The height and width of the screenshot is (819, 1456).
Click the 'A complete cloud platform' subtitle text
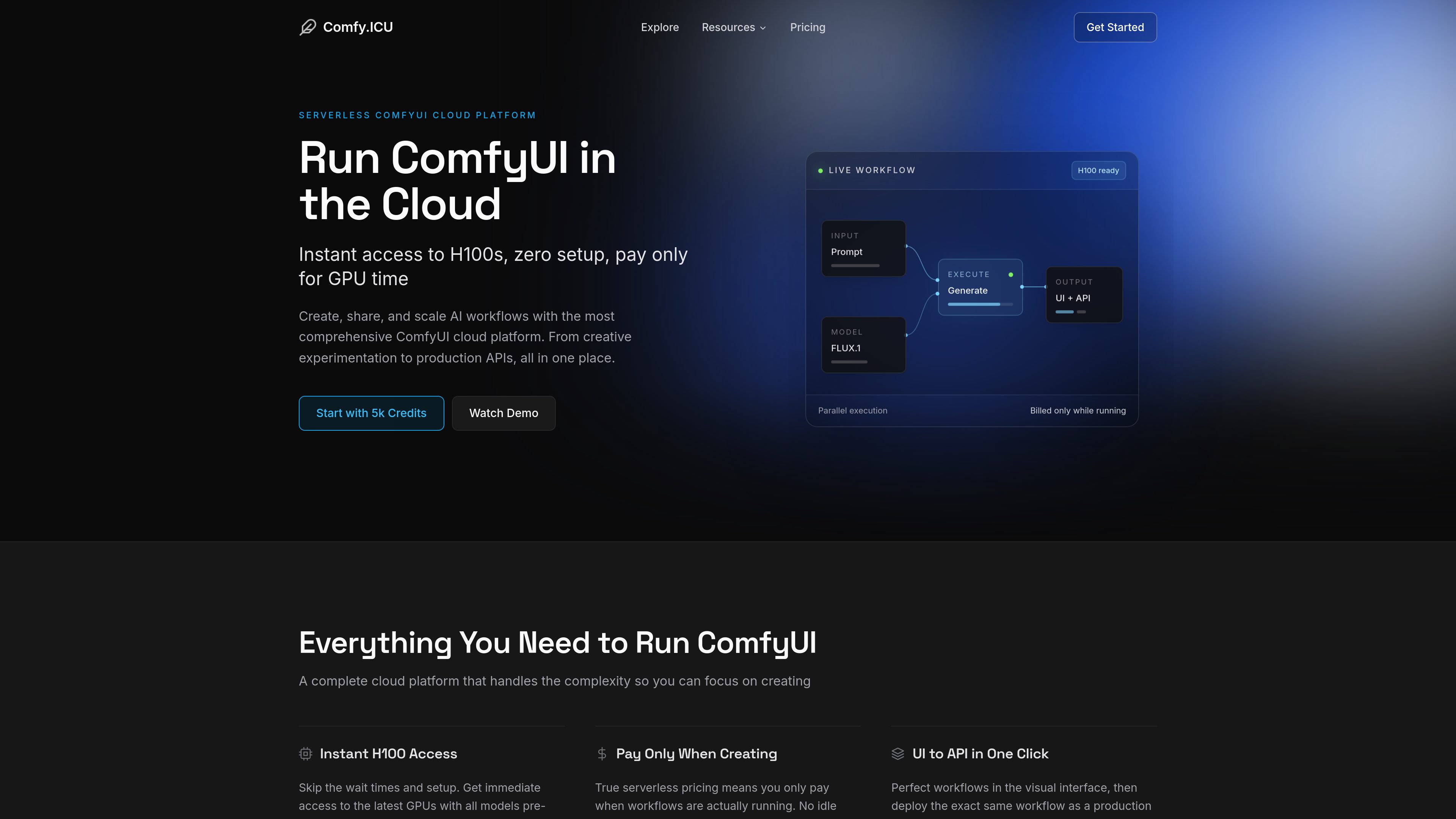(x=554, y=682)
